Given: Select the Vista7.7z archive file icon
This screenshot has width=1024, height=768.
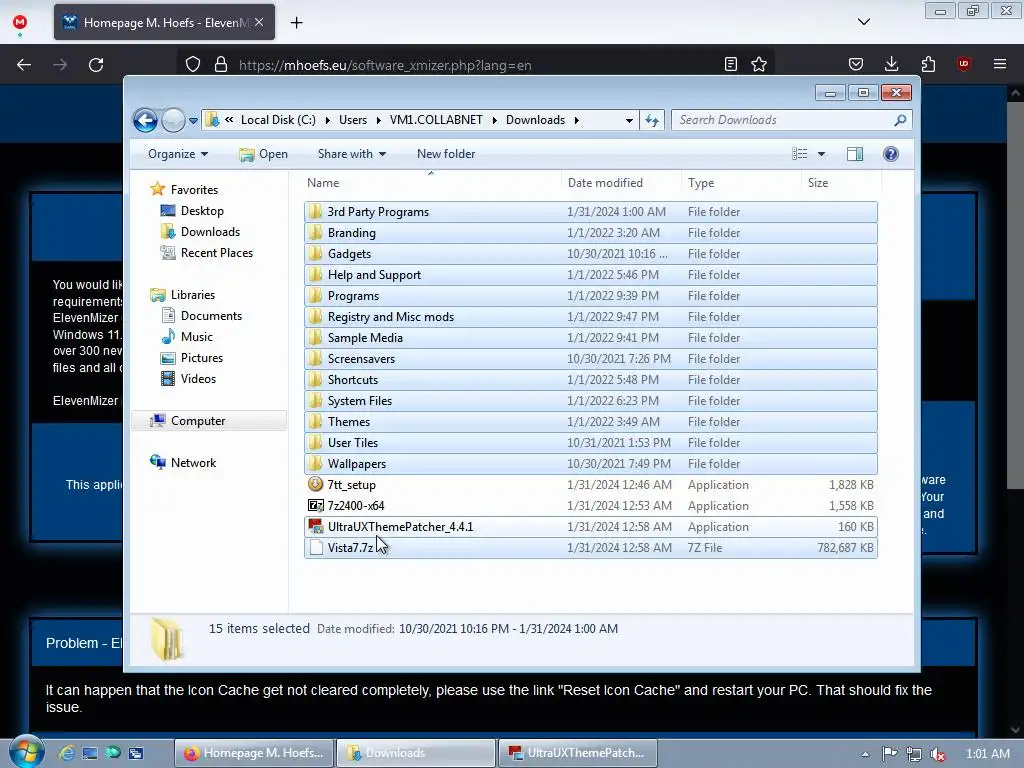Looking at the screenshot, I should tap(315, 547).
